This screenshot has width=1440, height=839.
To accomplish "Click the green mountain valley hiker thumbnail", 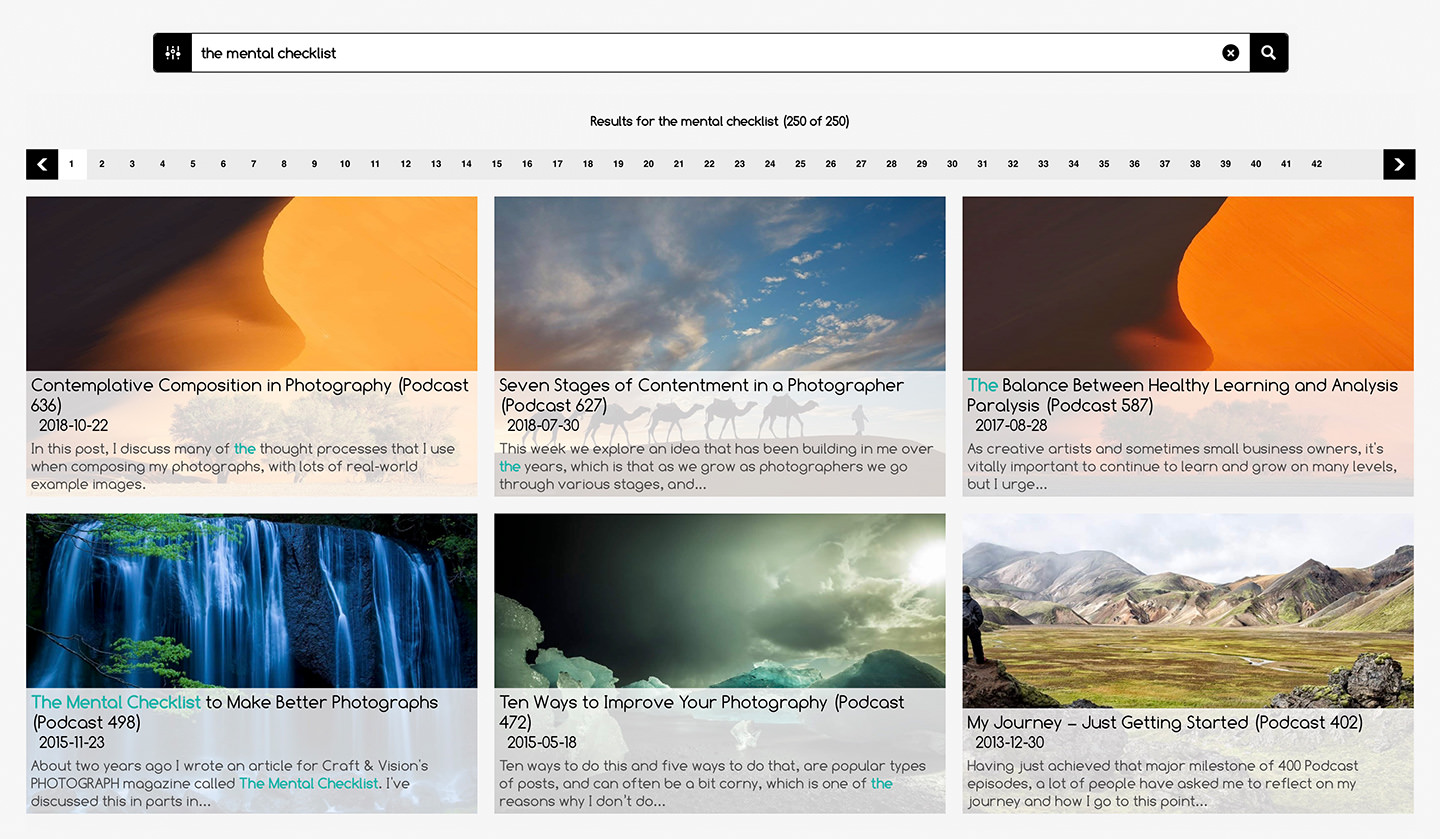I will [1187, 610].
